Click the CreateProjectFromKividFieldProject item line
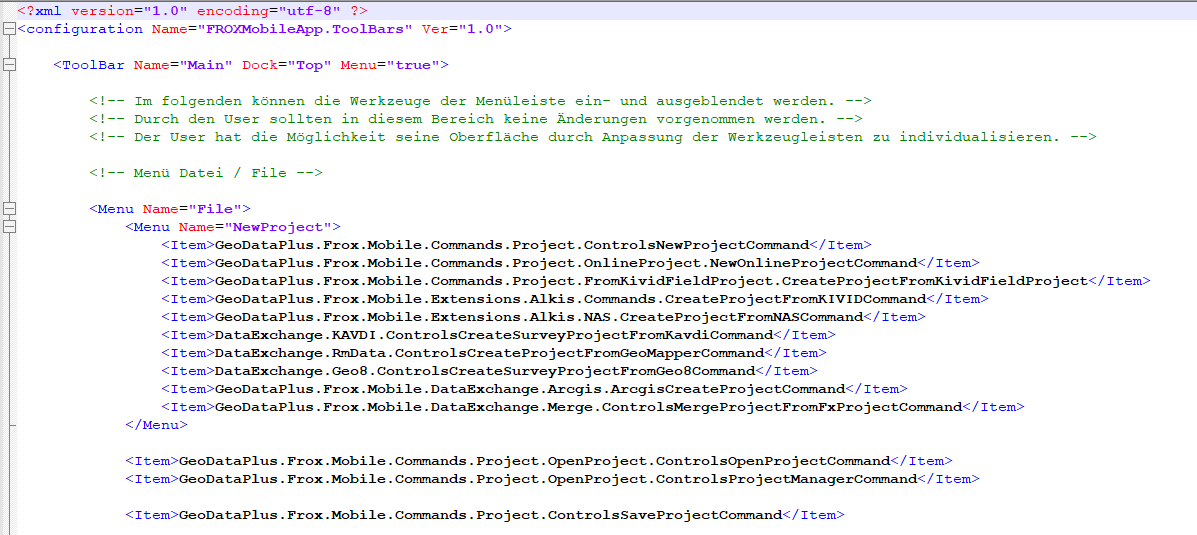Image resolution: width=1197 pixels, height=535 pixels. (656, 281)
